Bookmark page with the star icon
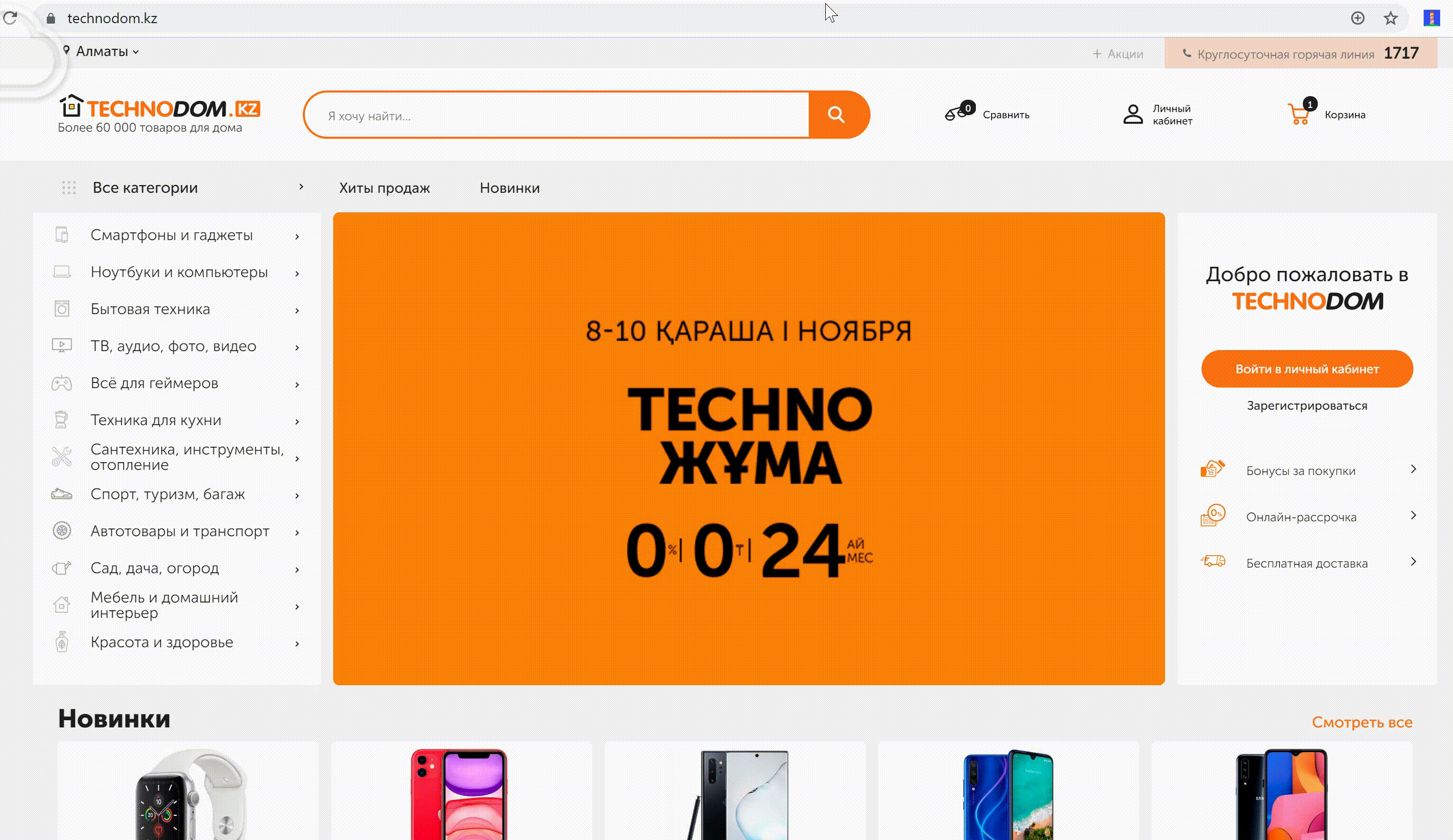The image size is (1453, 840). 1390,19
